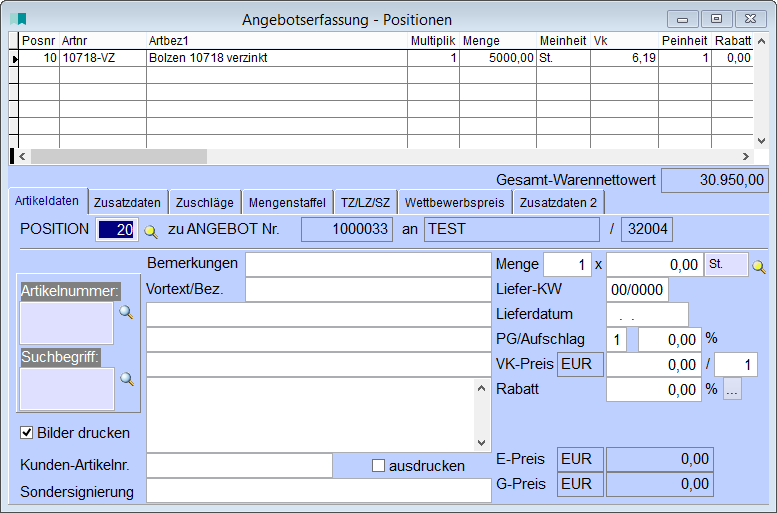Viewport: 777px width, 513px height.
Task: Switch to the Artikeldaten tab
Action: tap(47, 201)
